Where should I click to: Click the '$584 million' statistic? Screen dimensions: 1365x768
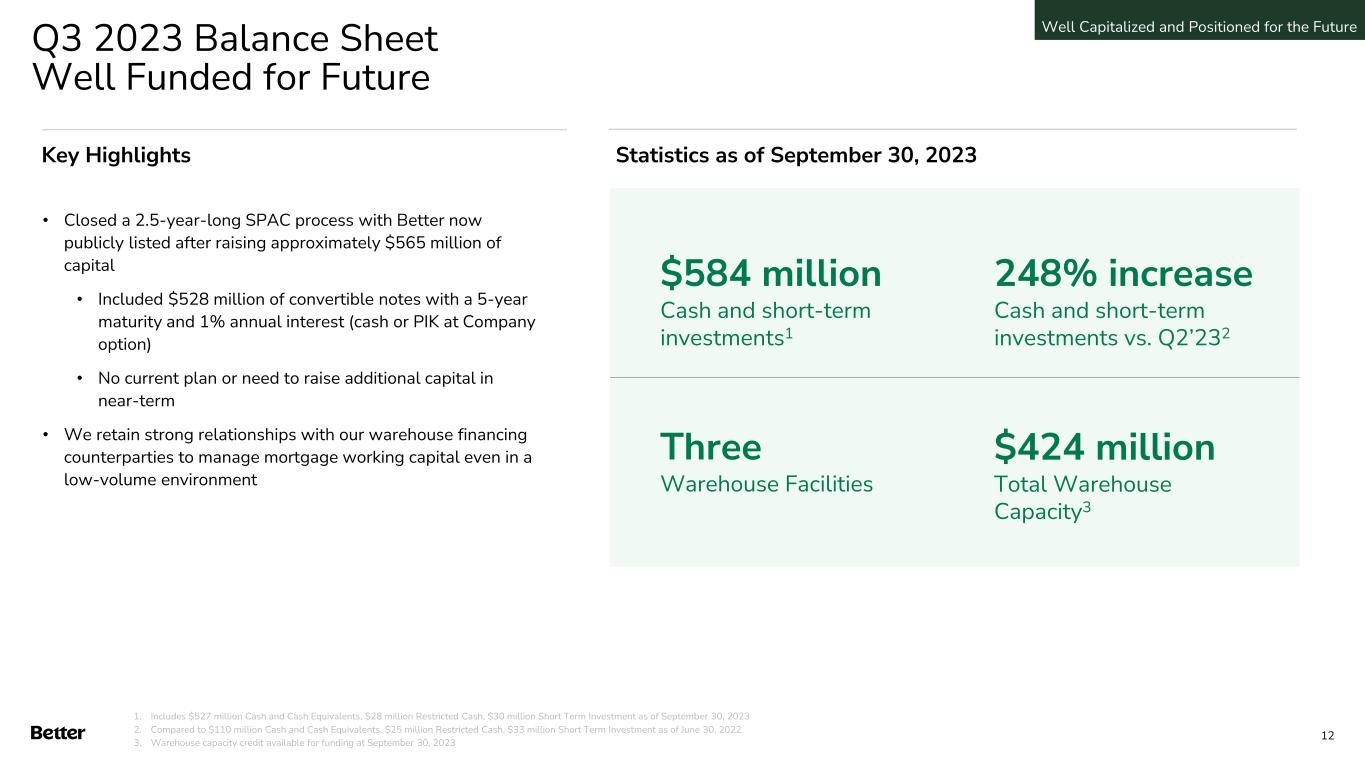tap(770, 273)
